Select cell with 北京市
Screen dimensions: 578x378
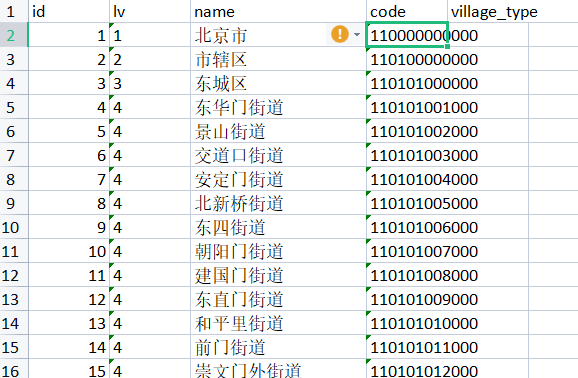point(278,35)
